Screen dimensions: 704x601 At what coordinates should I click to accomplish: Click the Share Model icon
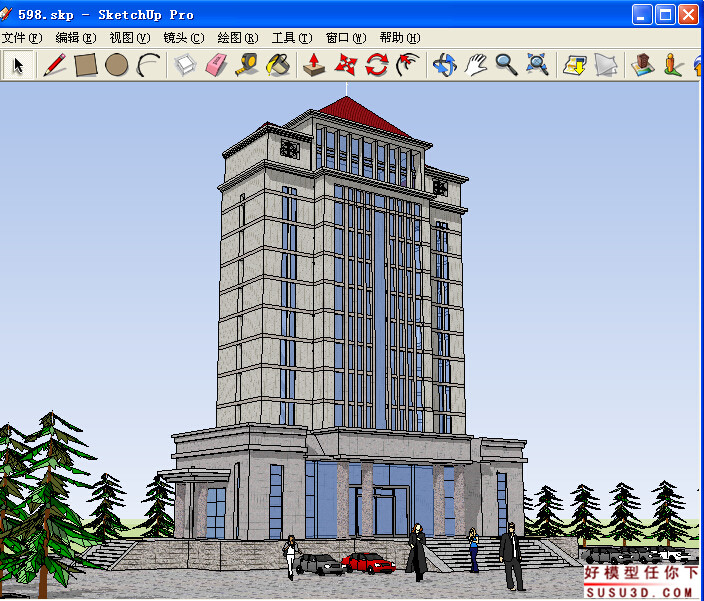coord(606,66)
